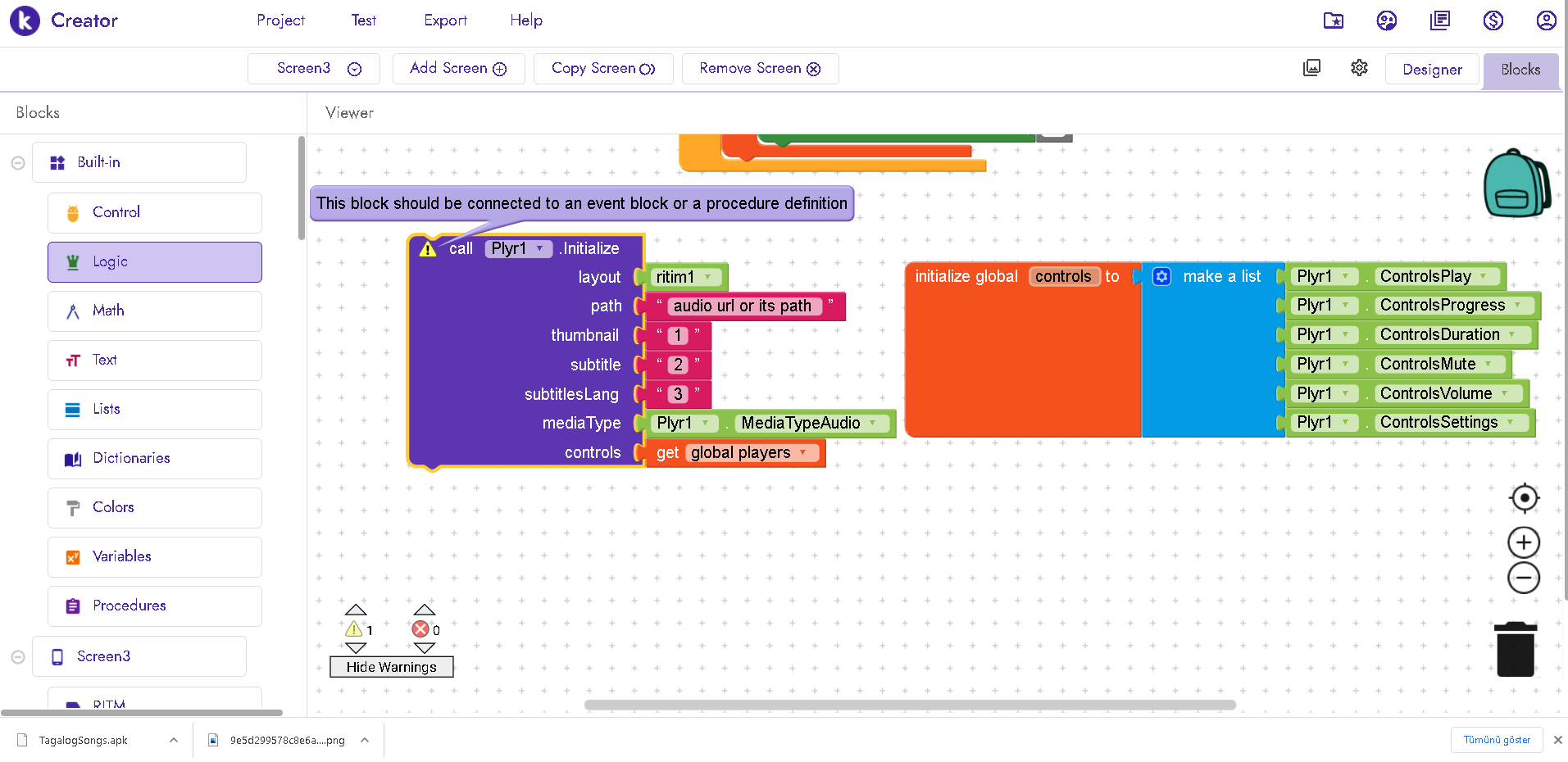Click the trash can icon
The width and height of the screenshot is (1568, 762).
click(1516, 650)
